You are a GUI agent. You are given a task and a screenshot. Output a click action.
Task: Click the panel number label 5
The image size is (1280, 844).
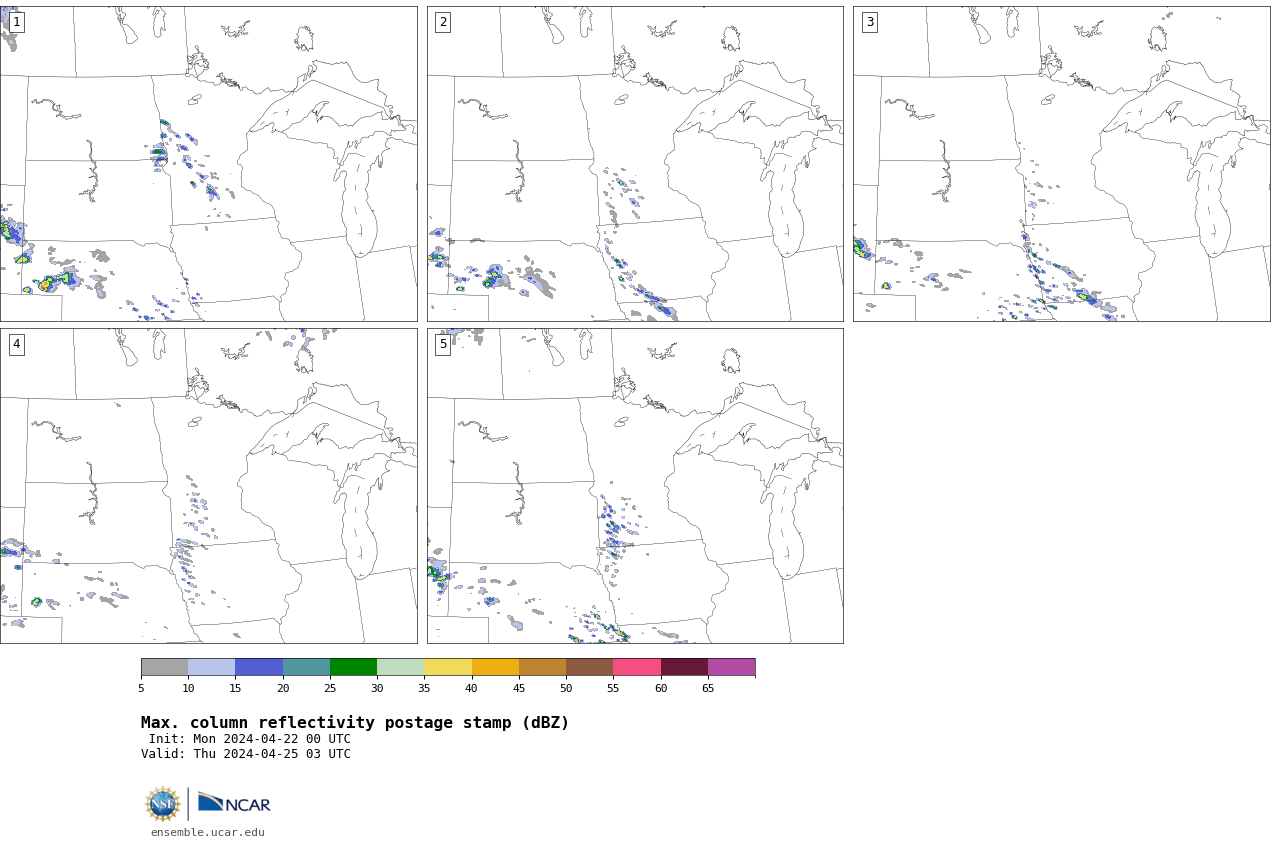tap(443, 344)
